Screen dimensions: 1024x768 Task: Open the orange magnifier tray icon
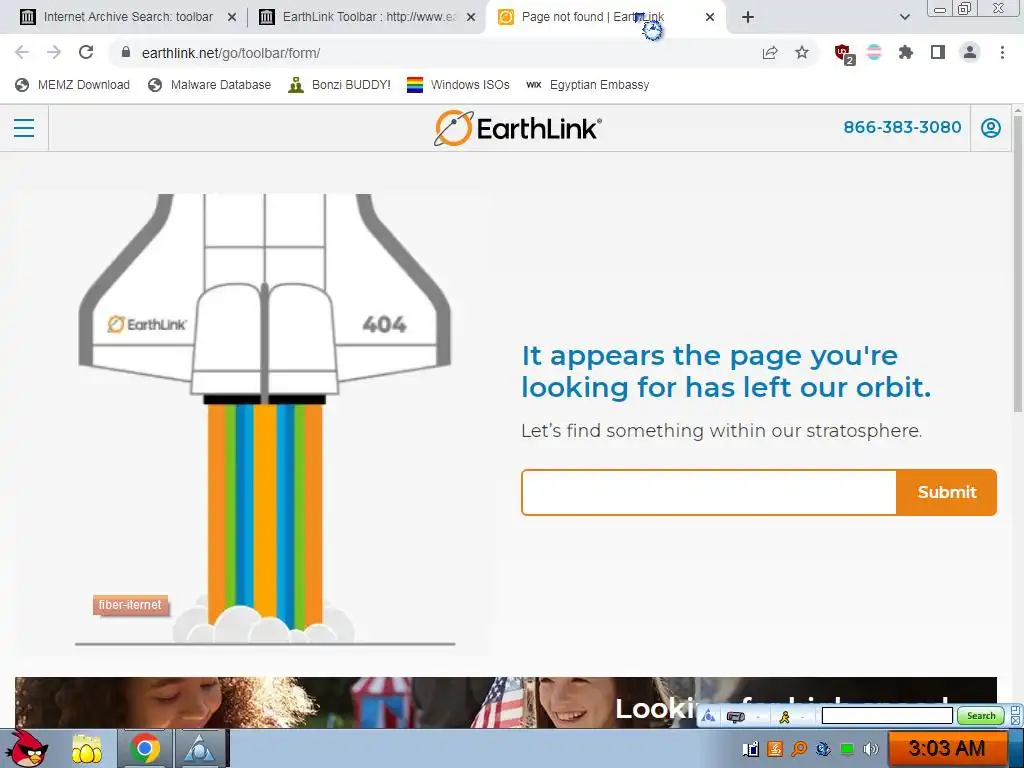(799, 748)
